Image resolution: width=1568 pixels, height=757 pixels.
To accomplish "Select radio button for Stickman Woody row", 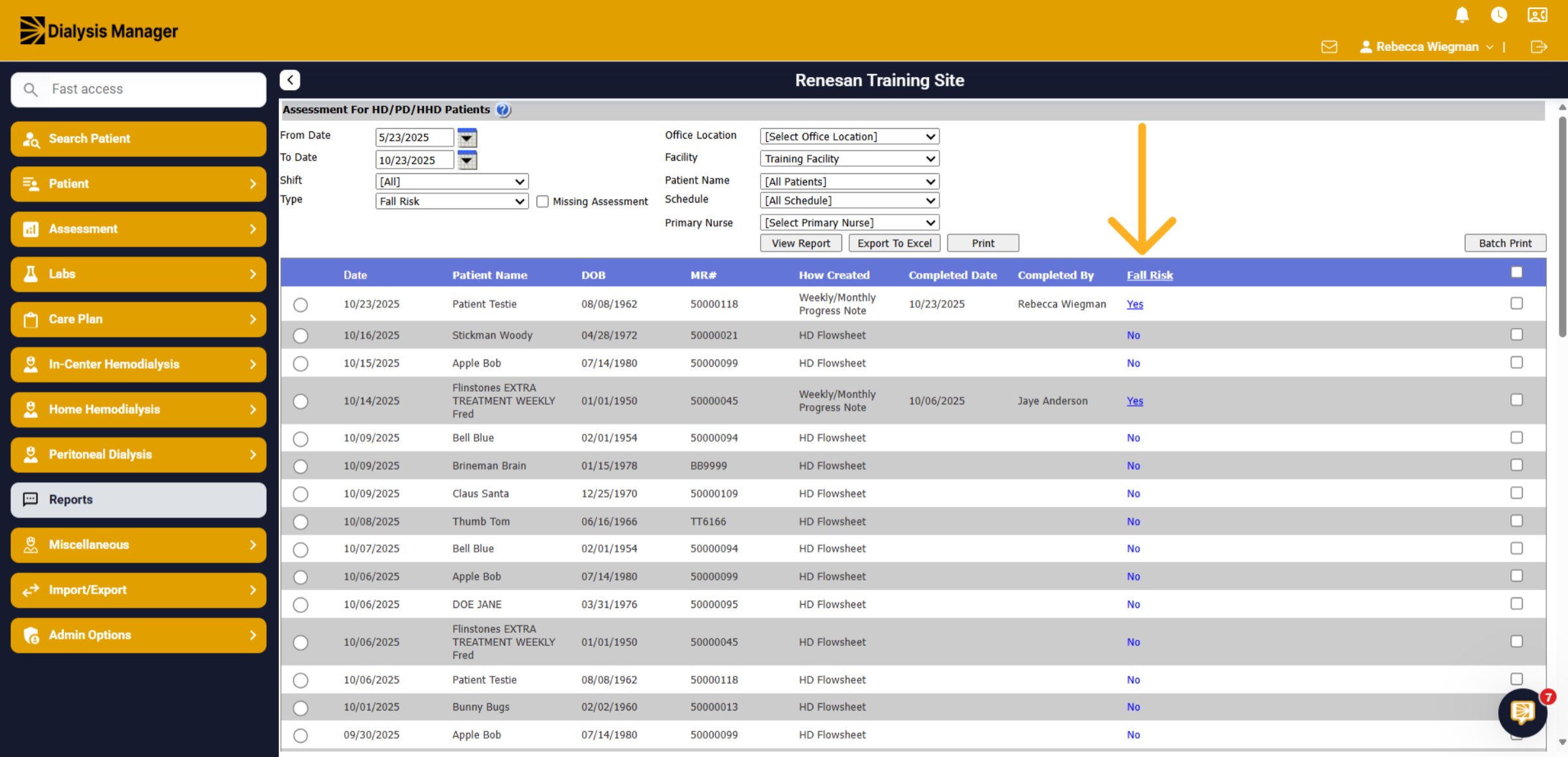I will tap(301, 336).
